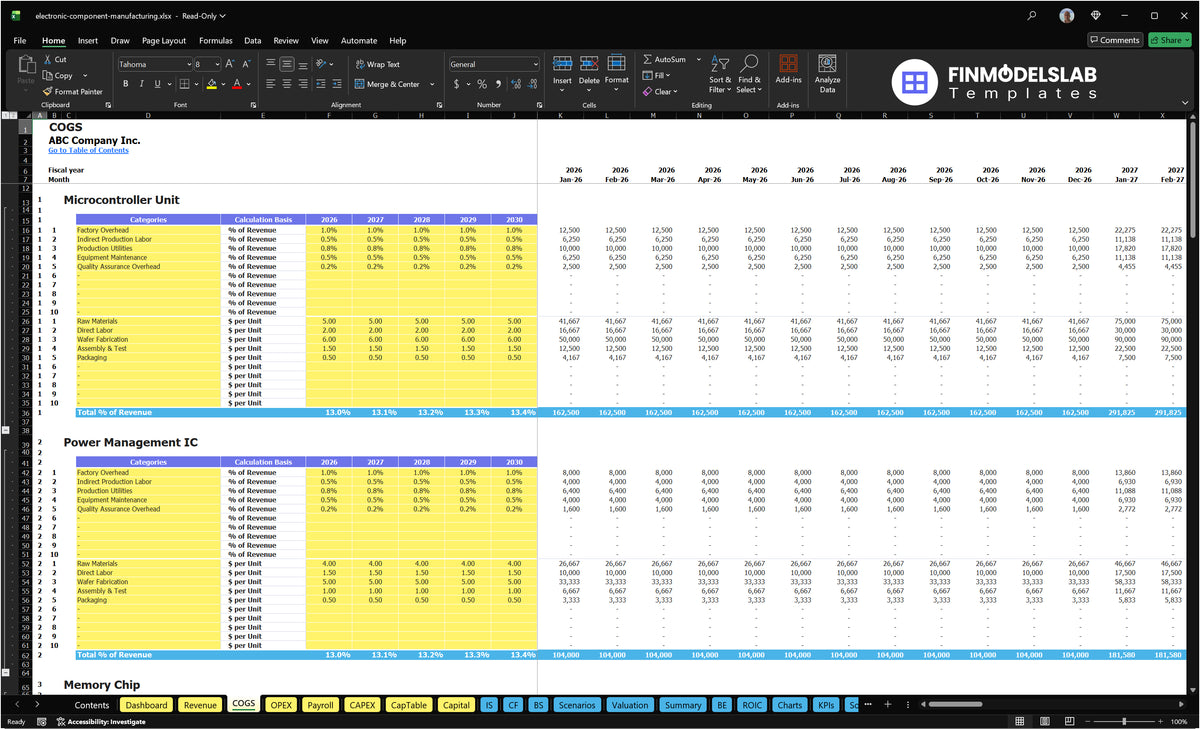Click Analyze Data
Screen dimensions: 1200x729
tap(827, 74)
